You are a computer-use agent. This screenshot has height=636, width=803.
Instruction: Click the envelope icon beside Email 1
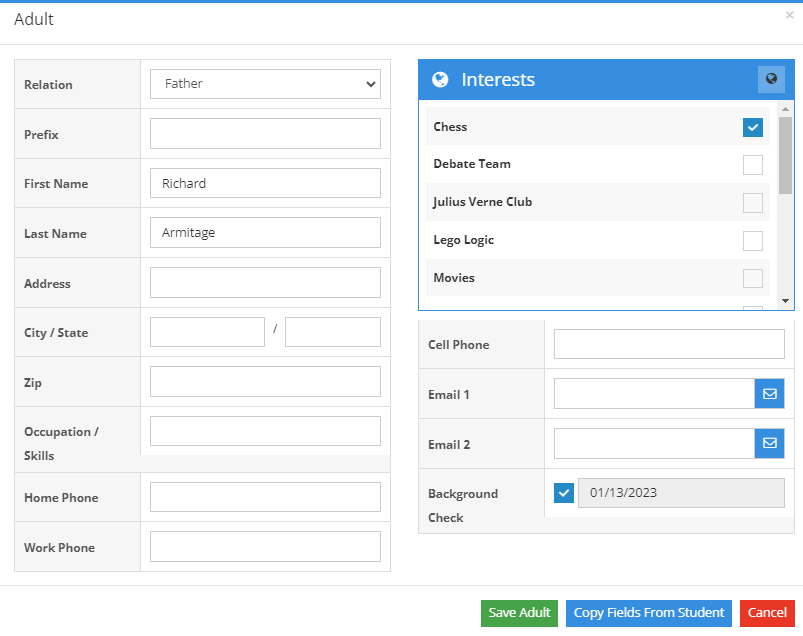769,393
